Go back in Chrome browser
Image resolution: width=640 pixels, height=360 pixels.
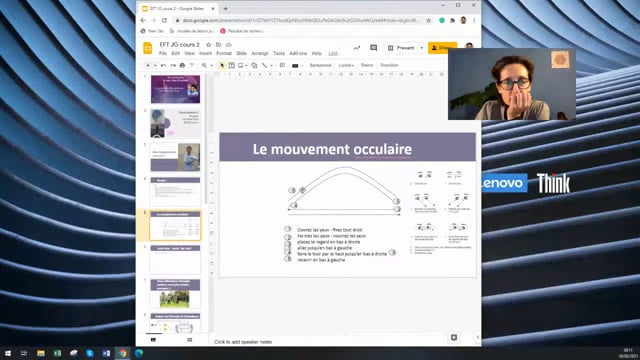coord(143,20)
